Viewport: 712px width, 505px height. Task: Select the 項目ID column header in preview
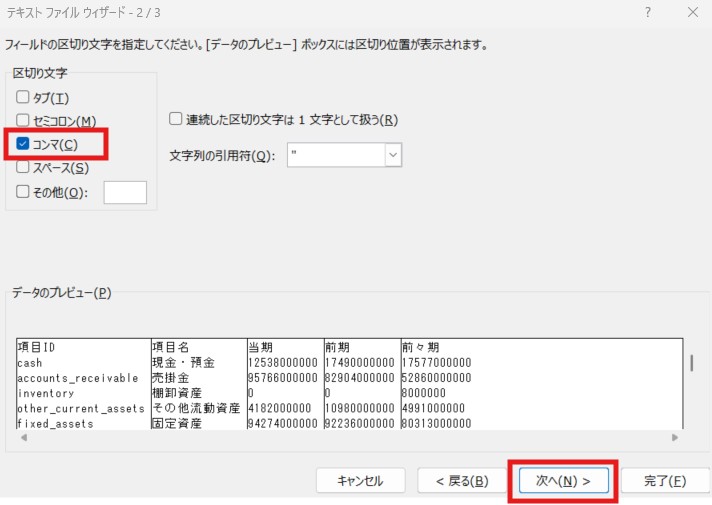coord(36,347)
